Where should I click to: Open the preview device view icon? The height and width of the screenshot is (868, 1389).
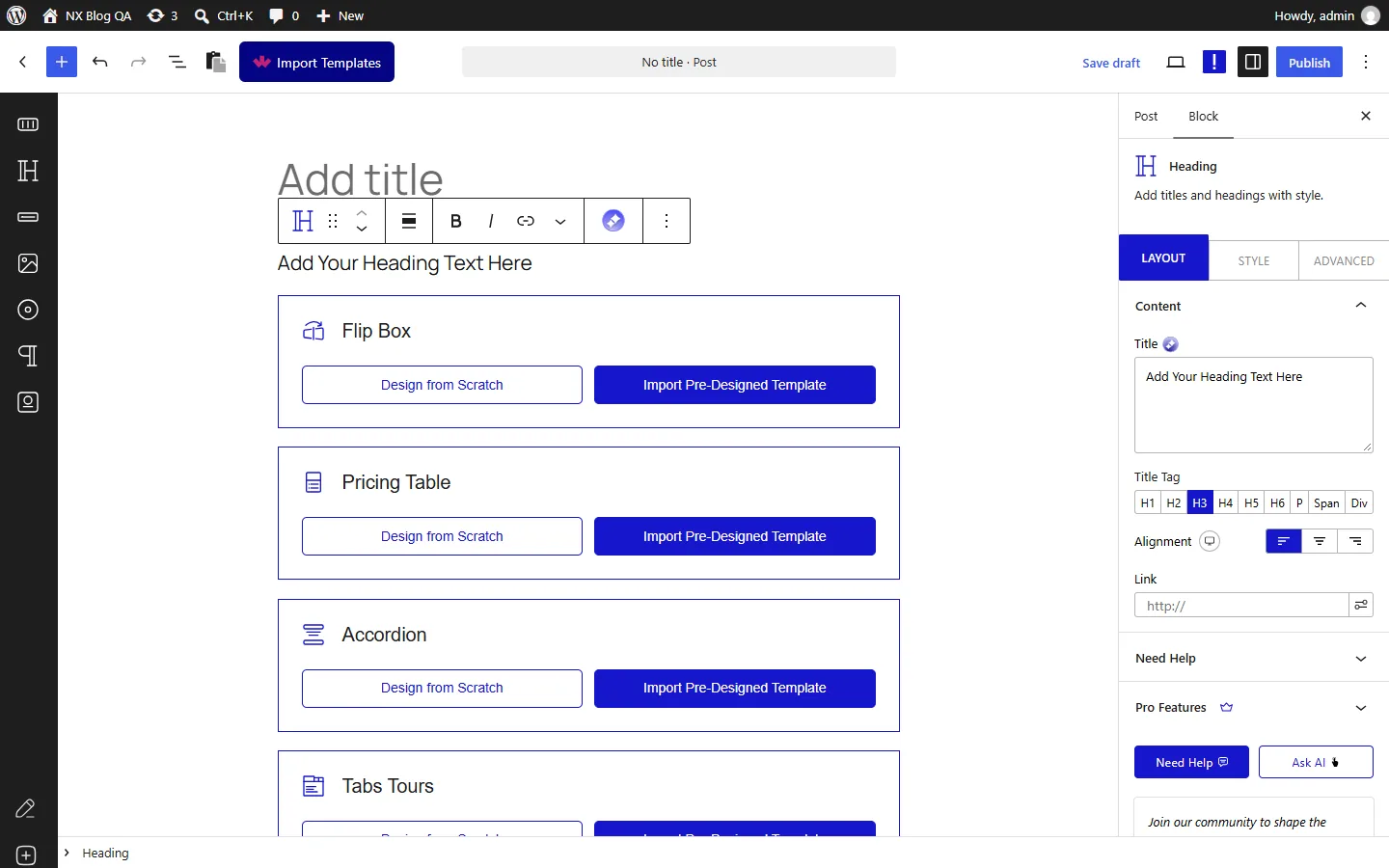1176,63
